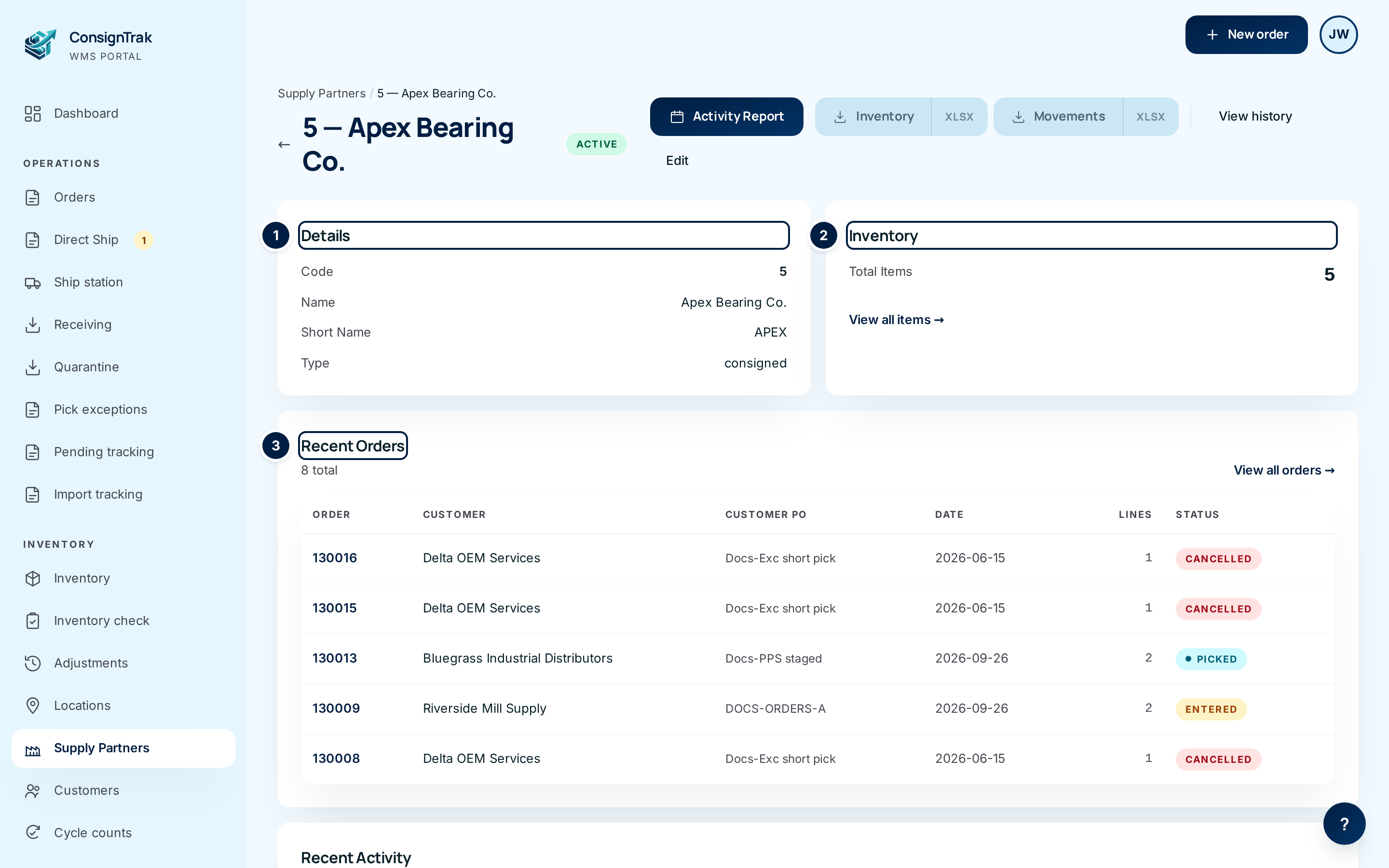Viewport: 1389px width, 868px height.
Task: Click the PICKED status badge
Action: click(x=1211, y=659)
